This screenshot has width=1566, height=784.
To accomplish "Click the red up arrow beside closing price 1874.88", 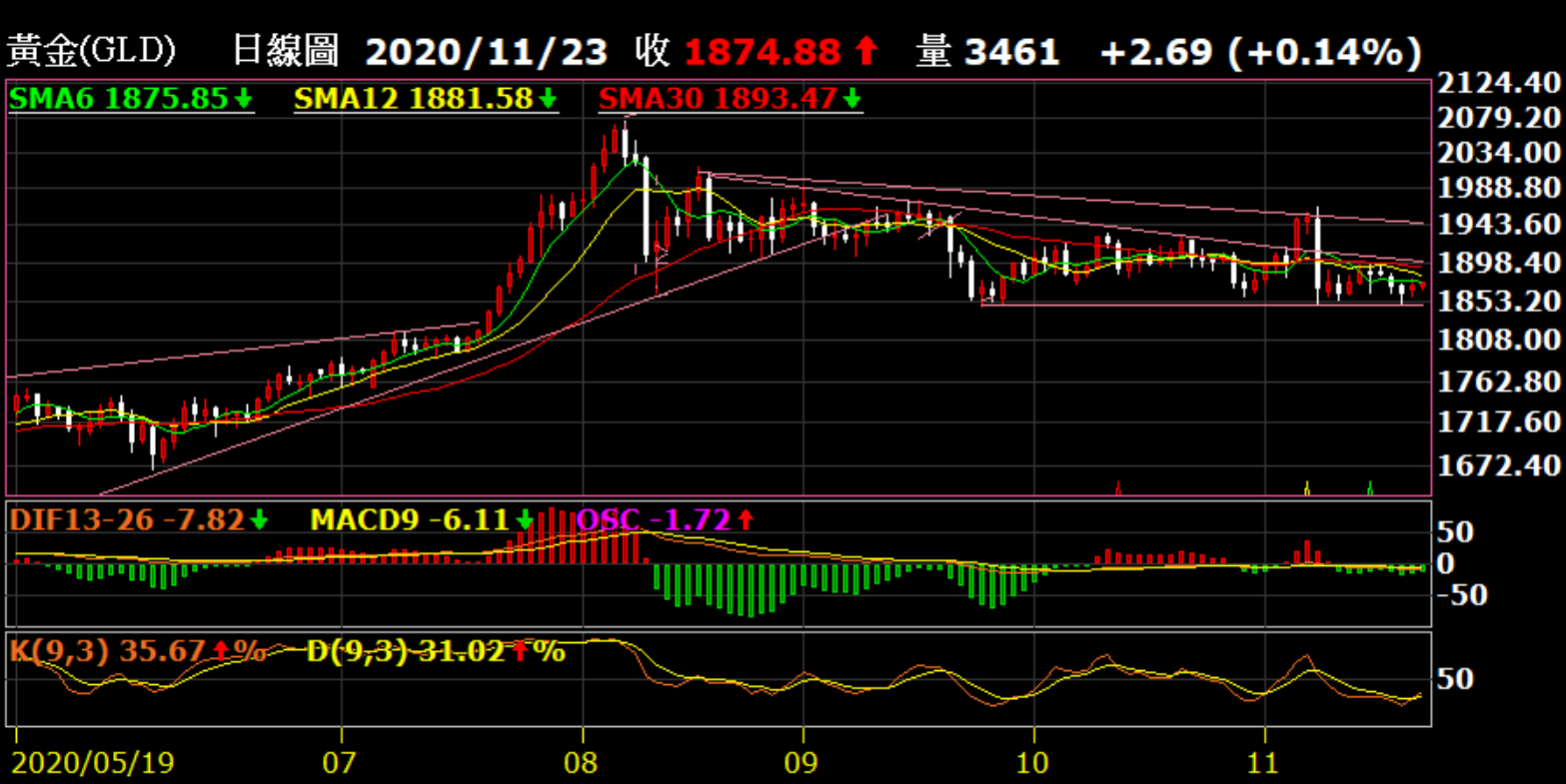I will pyautogui.click(x=865, y=52).
